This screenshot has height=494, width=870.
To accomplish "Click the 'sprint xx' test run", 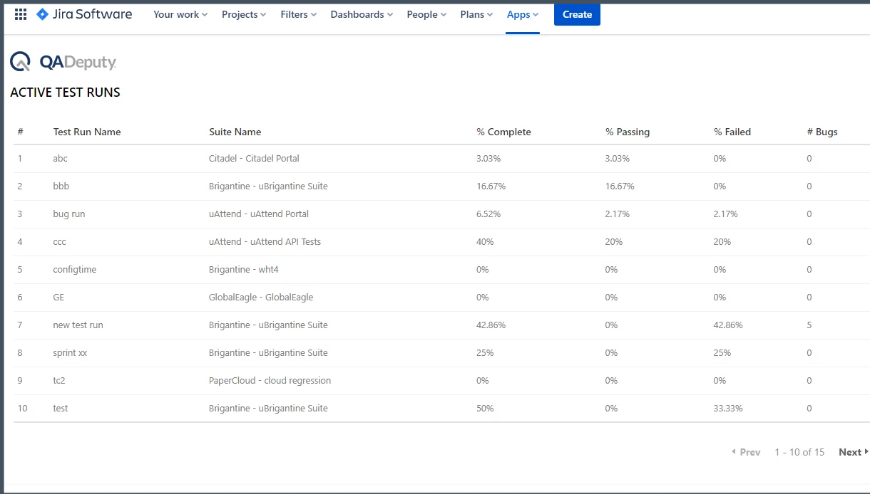I will coord(73,352).
